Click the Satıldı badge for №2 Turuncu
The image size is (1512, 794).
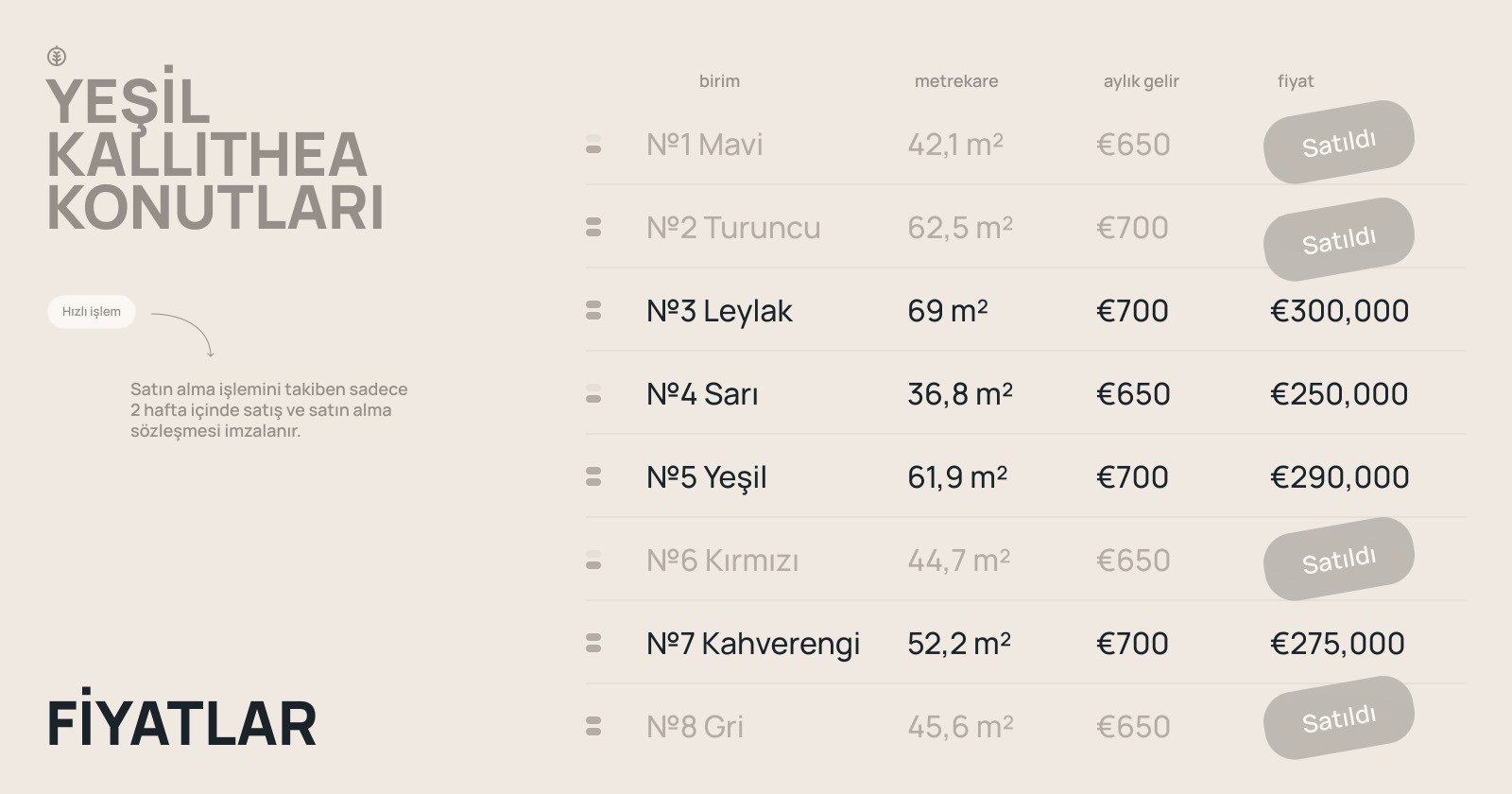coord(1338,240)
